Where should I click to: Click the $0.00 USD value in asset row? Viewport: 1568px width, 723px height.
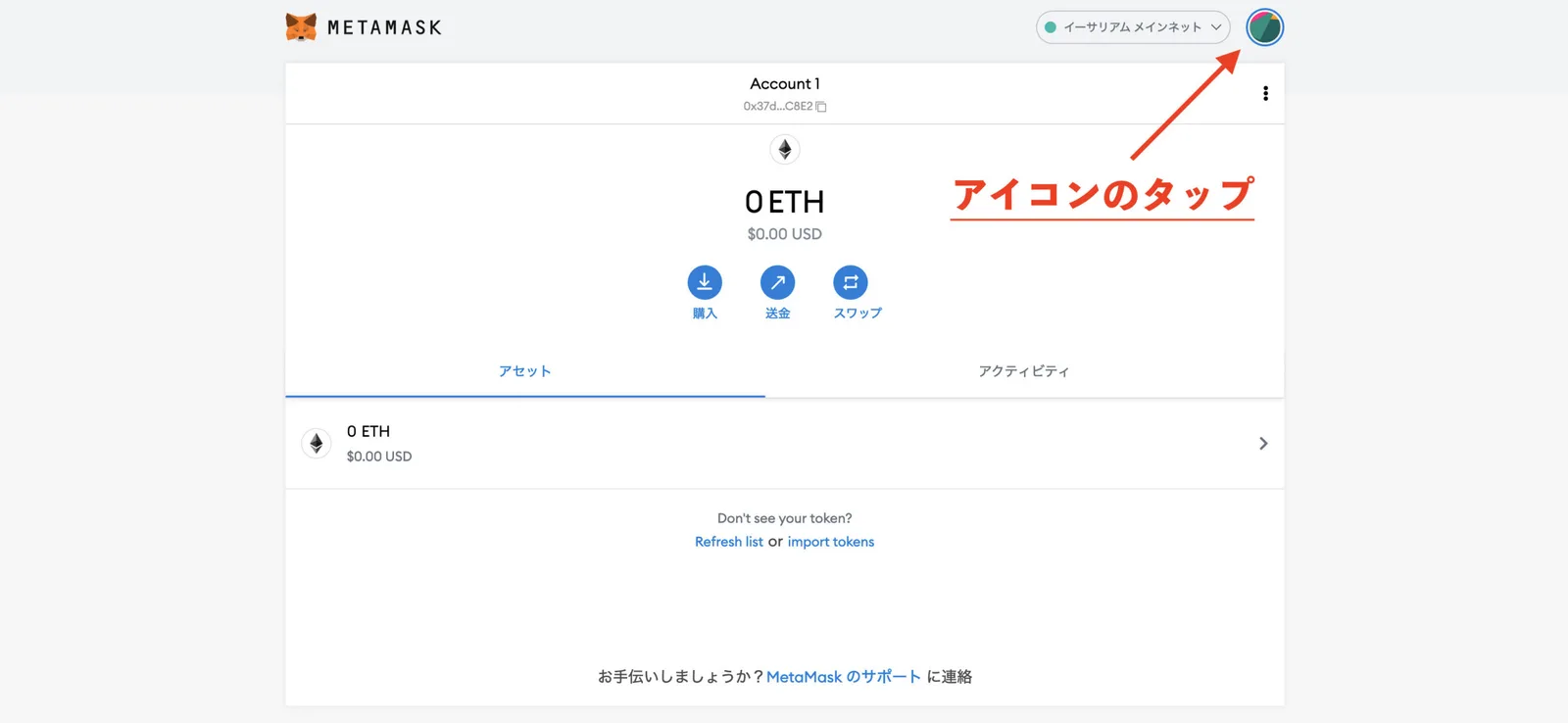tap(379, 457)
